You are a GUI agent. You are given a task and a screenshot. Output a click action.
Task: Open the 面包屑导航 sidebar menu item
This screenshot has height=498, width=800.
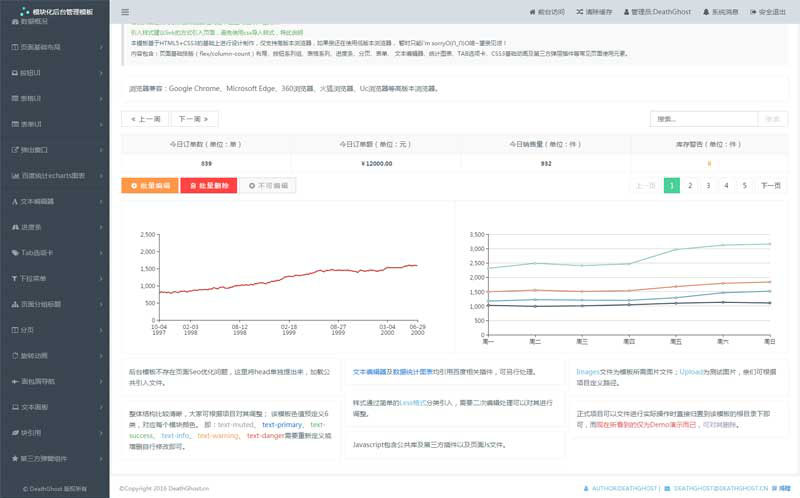55,381
